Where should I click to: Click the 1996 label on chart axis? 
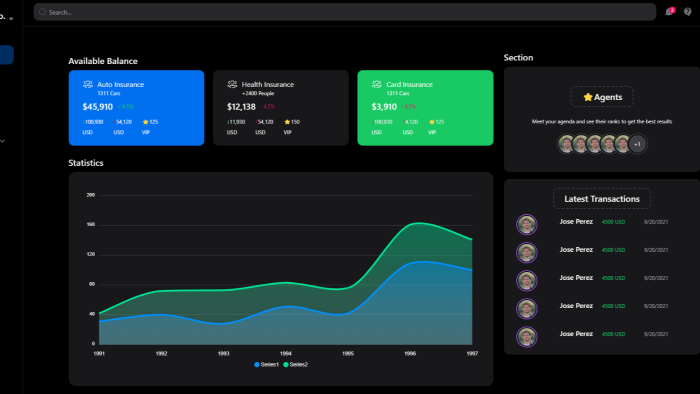point(410,353)
